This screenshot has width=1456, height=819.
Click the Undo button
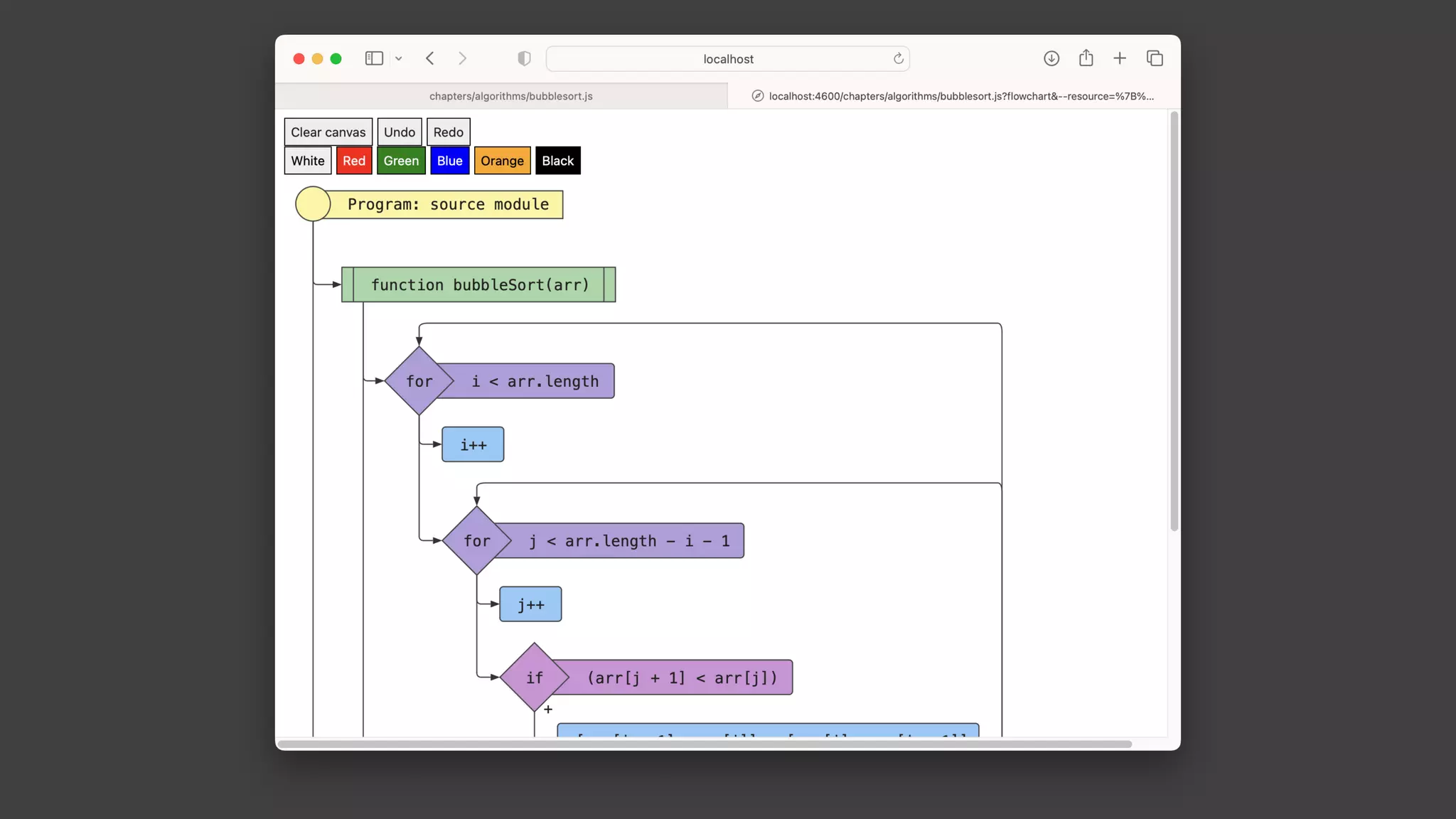pyautogui.click(x=400, y=132)
